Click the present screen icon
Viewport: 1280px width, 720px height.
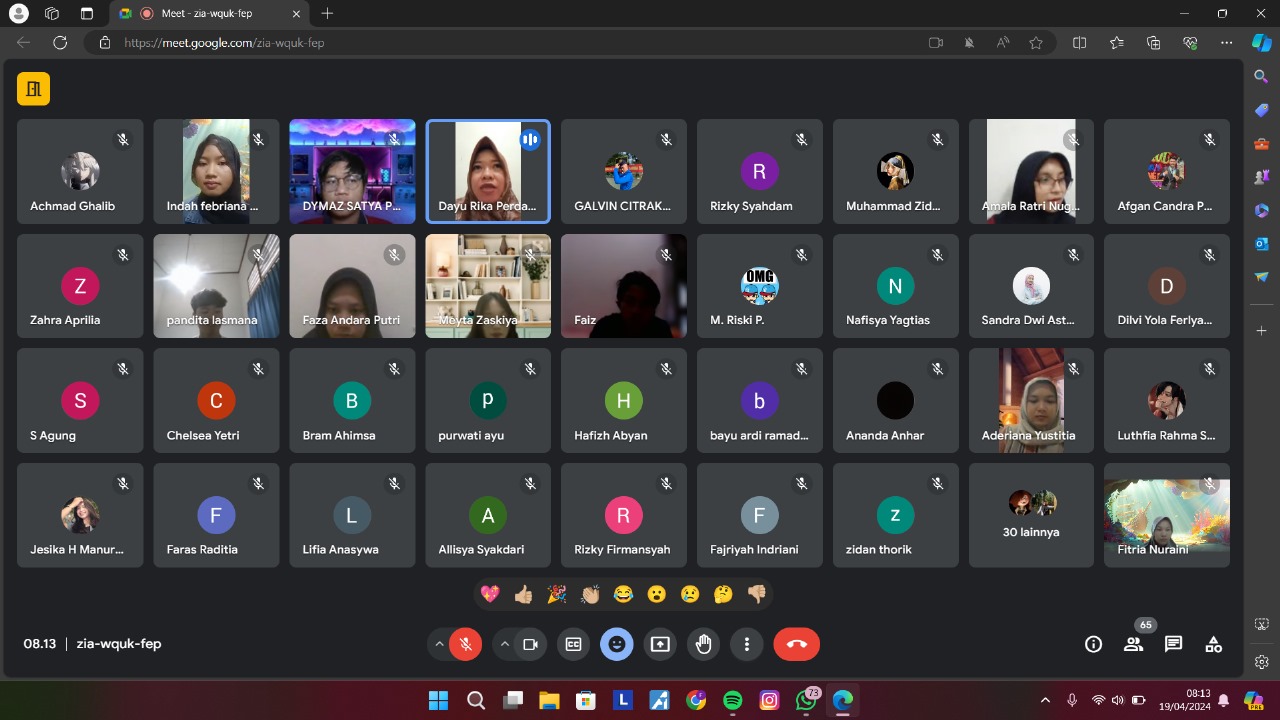coord(660,645)
